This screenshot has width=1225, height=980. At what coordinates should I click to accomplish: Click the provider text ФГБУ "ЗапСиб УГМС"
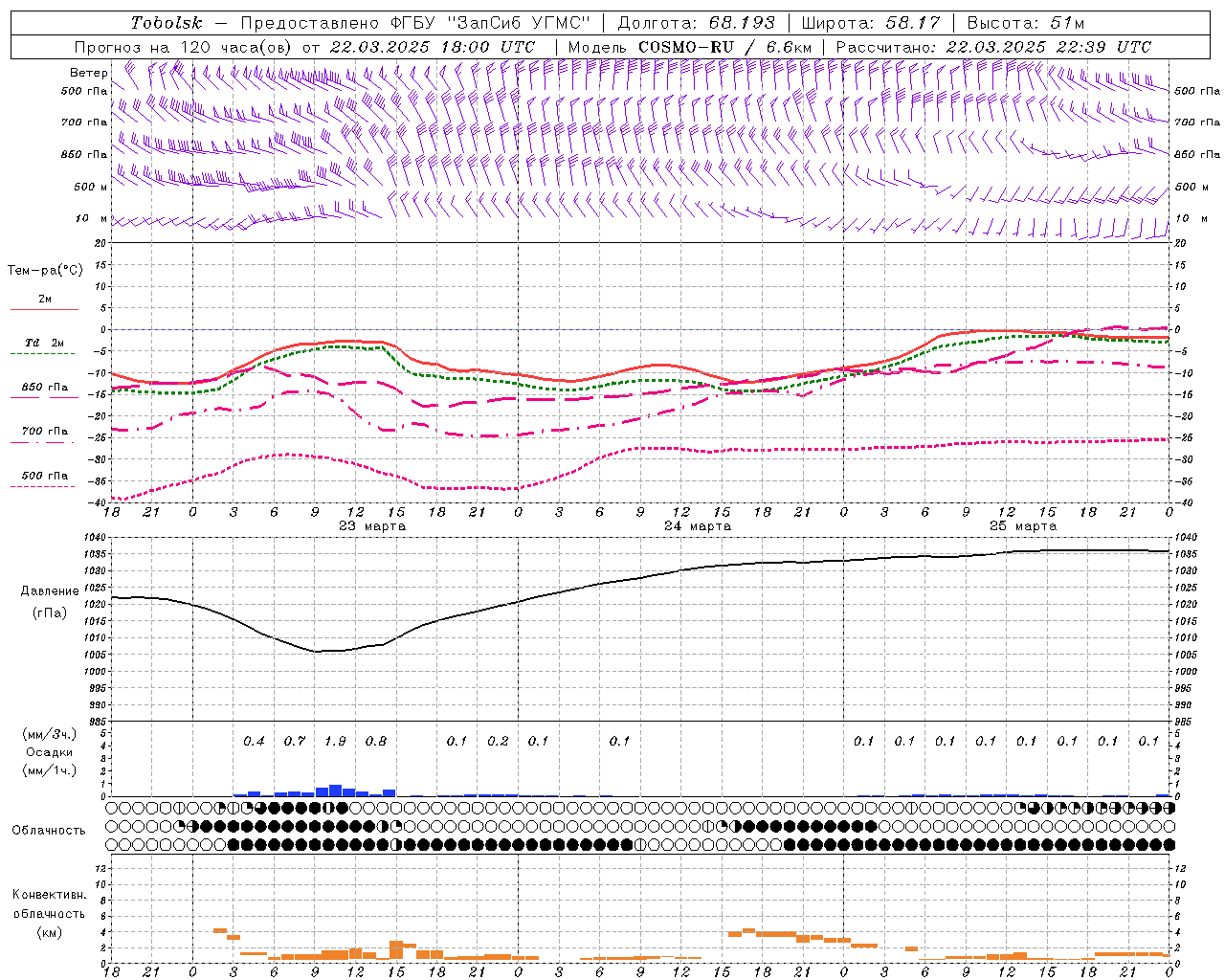(x=490, y=23)
